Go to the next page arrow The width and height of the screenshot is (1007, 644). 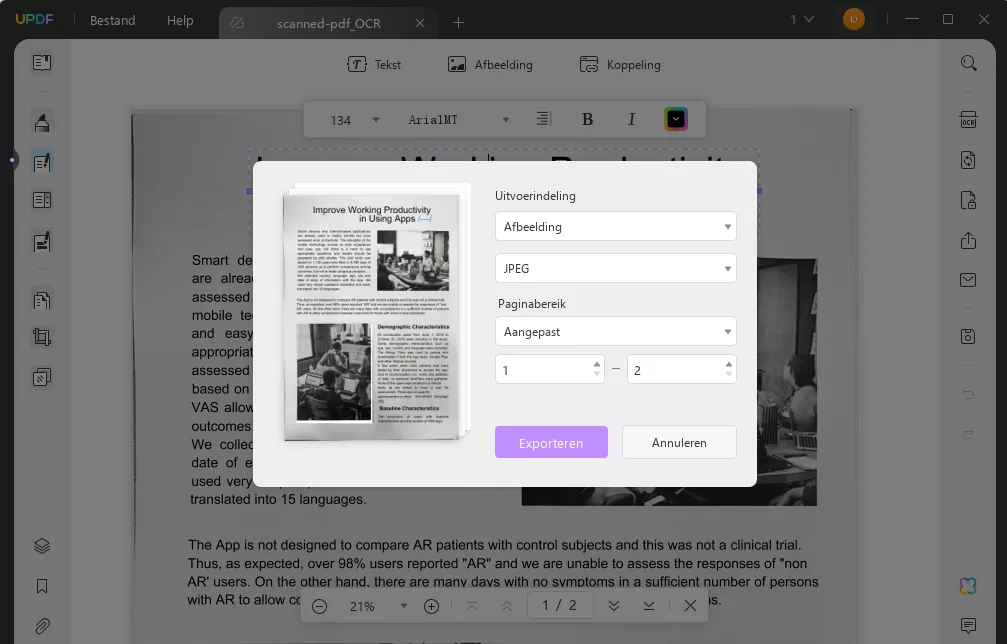coord(614,606)
